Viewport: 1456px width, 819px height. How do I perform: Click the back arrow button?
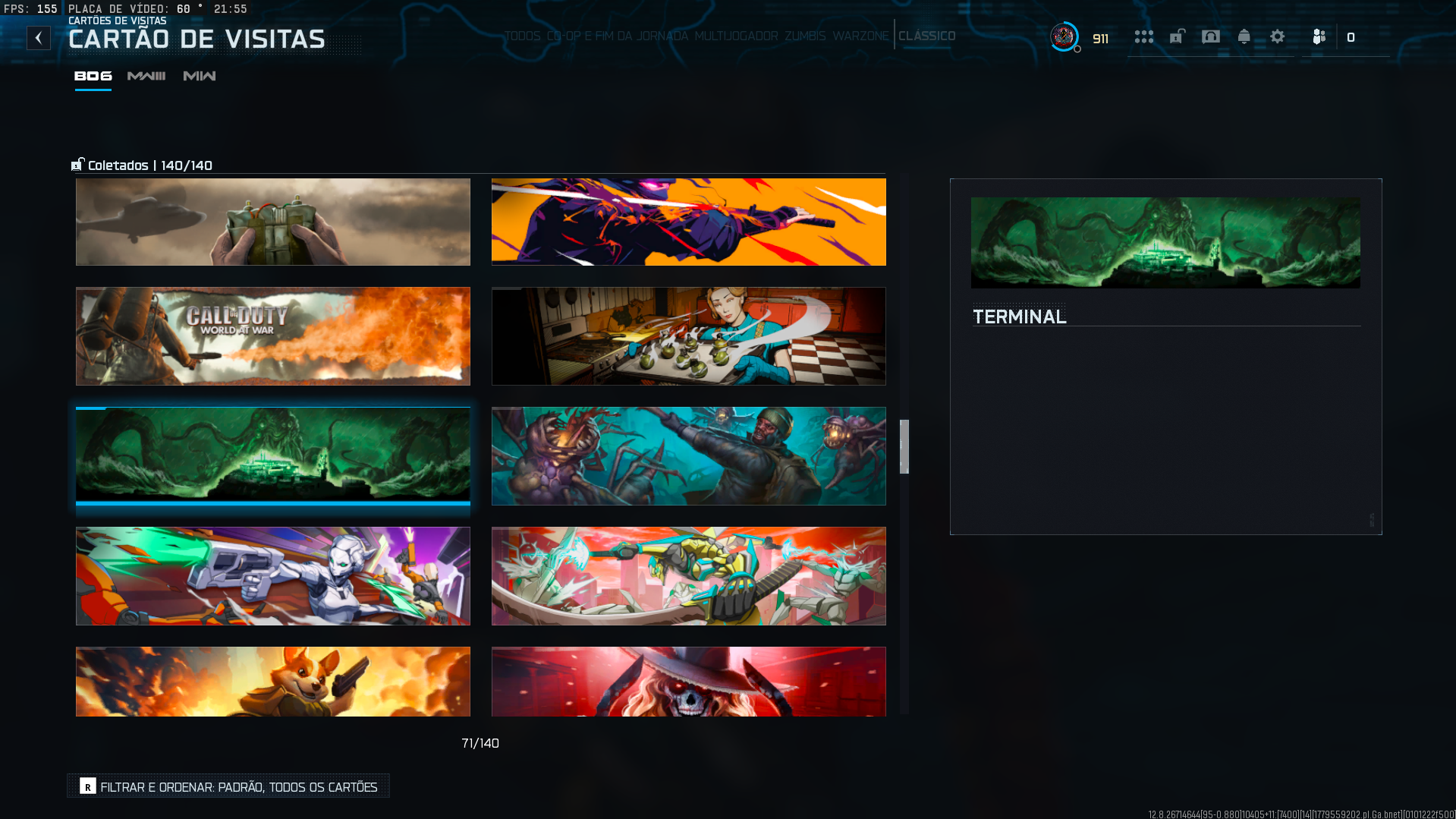[x=39, y=38]
